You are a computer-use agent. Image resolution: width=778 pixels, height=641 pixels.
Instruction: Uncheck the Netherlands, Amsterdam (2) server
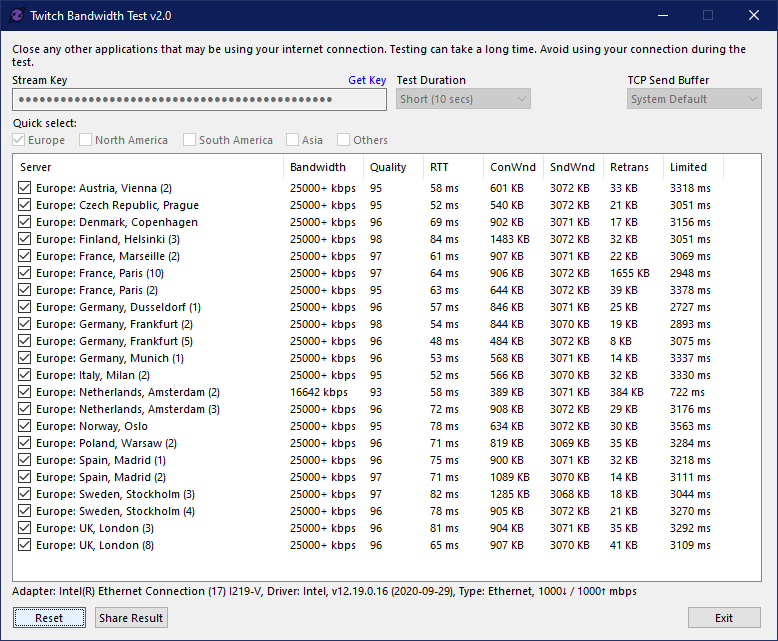(24, 392)
